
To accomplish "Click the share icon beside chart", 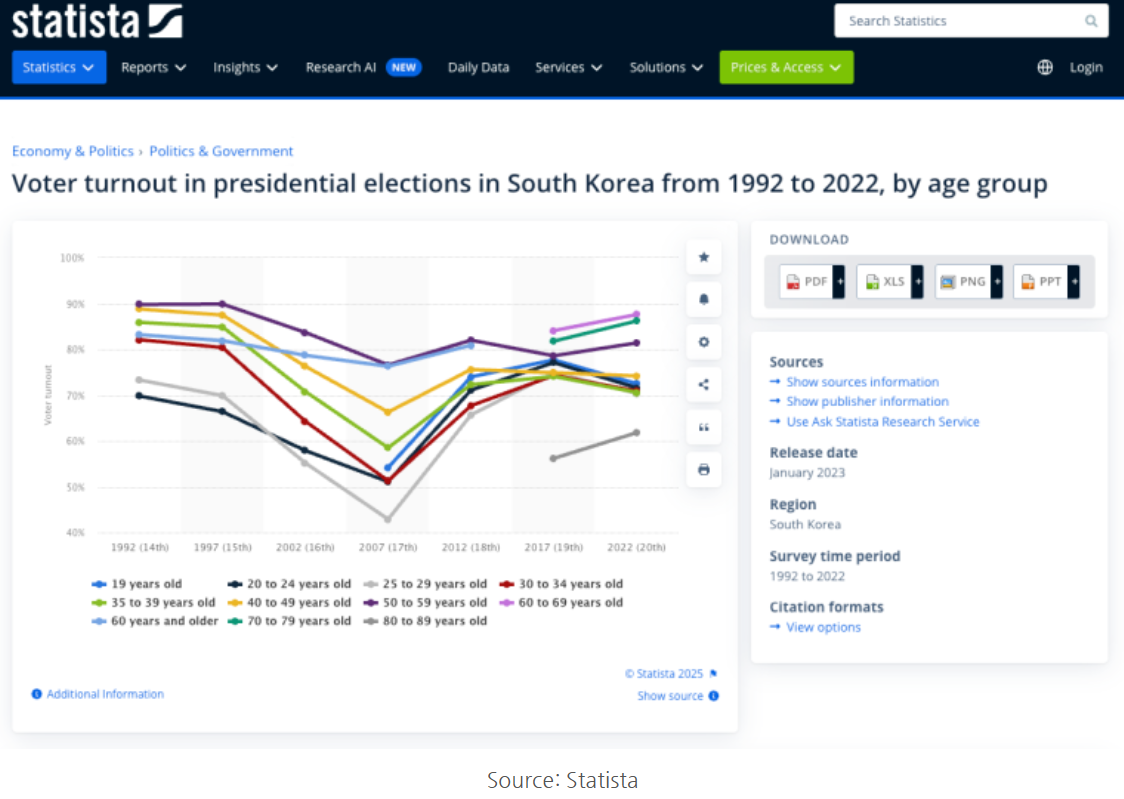I will click(704, 384).
